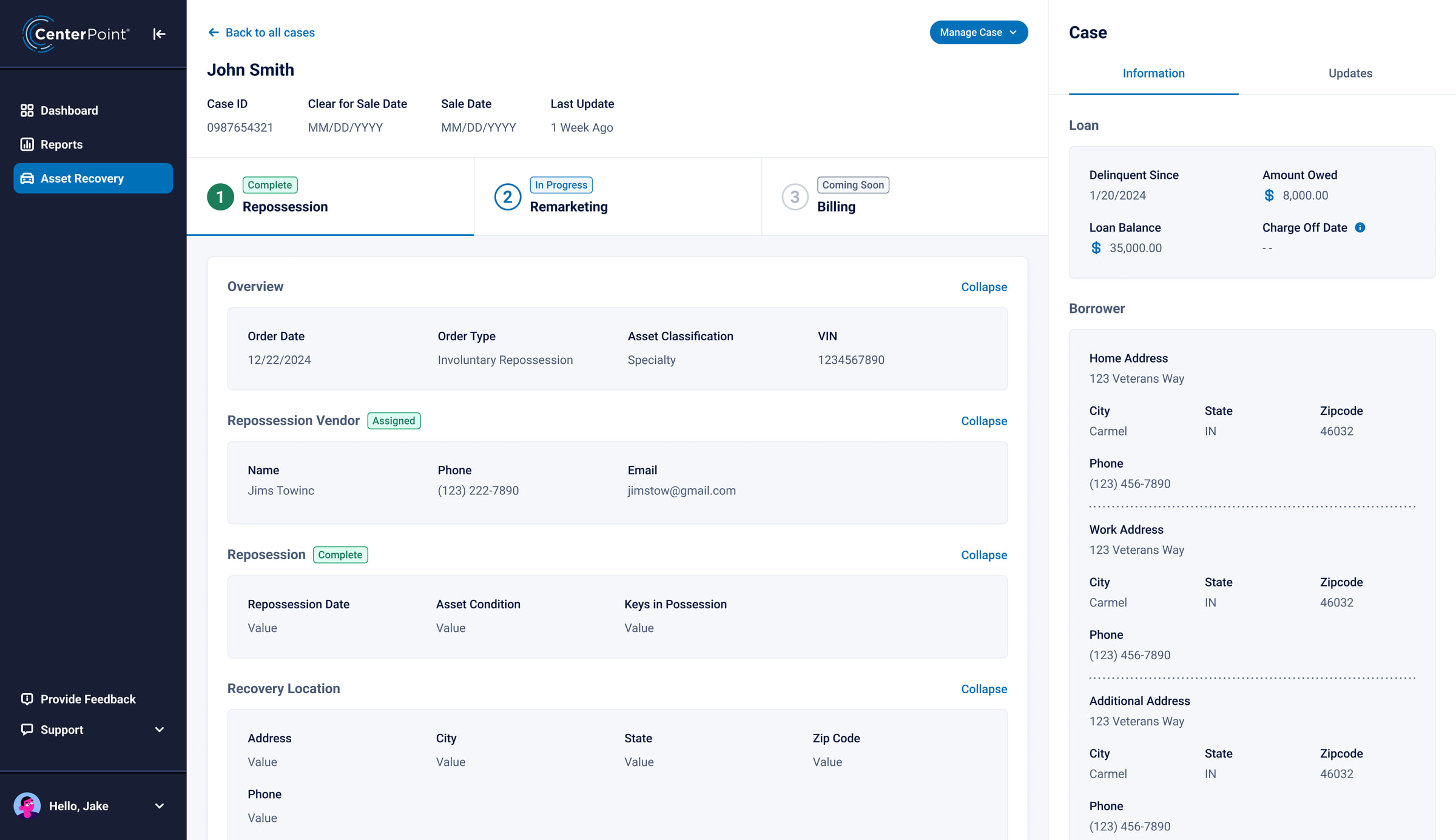Screen dimensions: 1456x840
Task: Open Dashboard from the sidebar
Action: [93, 110]
